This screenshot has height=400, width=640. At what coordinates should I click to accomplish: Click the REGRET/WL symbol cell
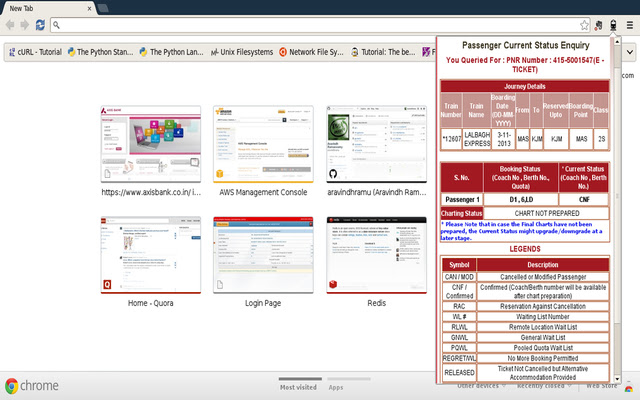click(x=459, y=358)
